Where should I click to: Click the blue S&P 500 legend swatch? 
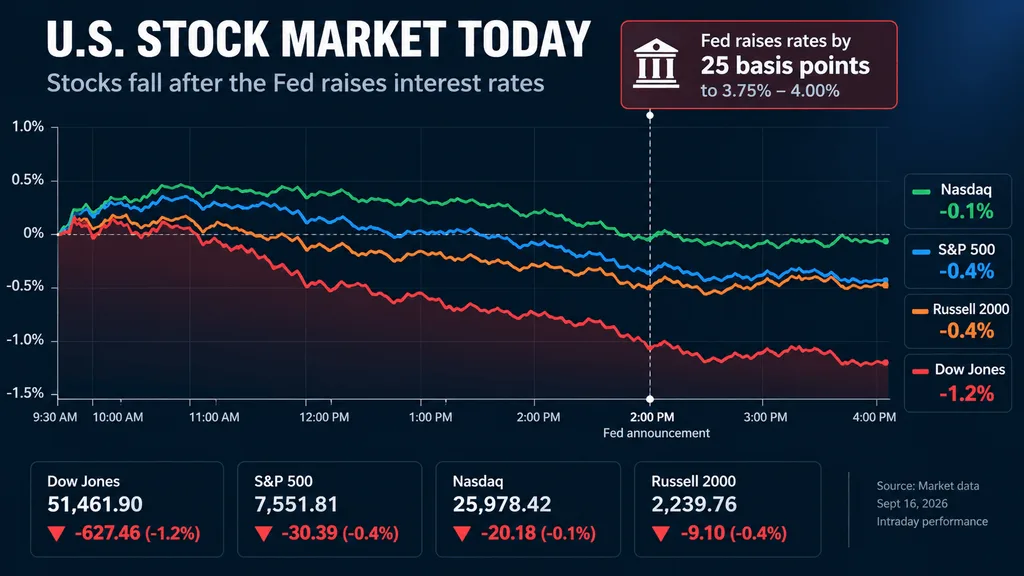click(x=921, y=251)
